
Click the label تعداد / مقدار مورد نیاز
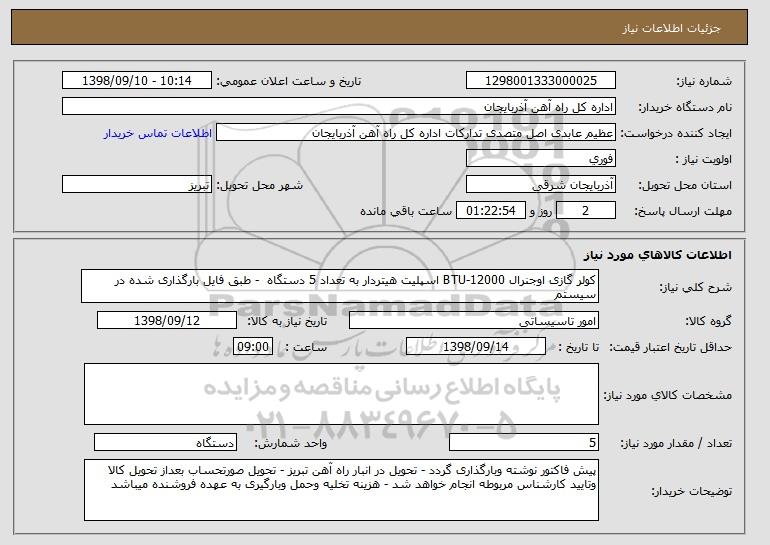coord(676,443)
